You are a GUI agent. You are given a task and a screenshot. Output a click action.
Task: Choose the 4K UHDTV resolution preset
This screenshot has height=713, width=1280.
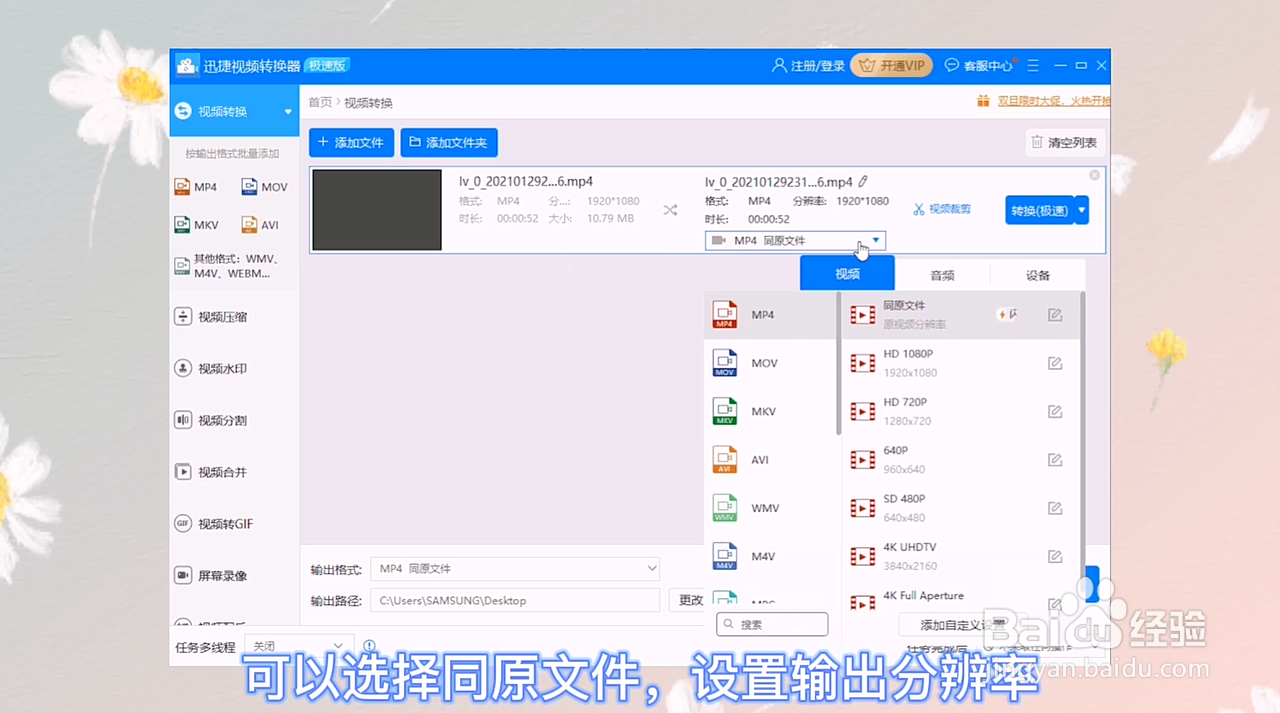click(960, 556)
